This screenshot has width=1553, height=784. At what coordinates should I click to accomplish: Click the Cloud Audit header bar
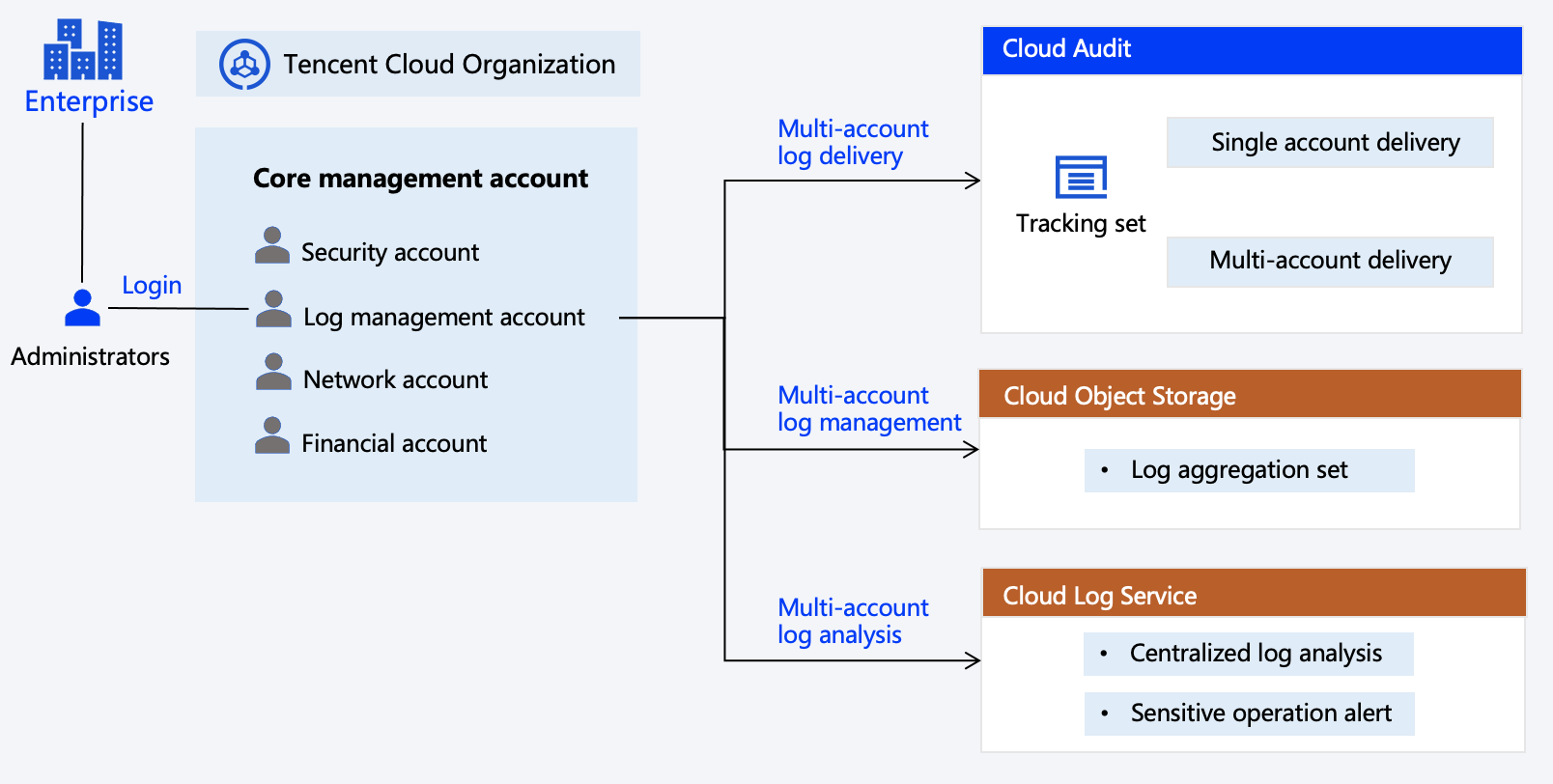click(x=1252, y=50)
